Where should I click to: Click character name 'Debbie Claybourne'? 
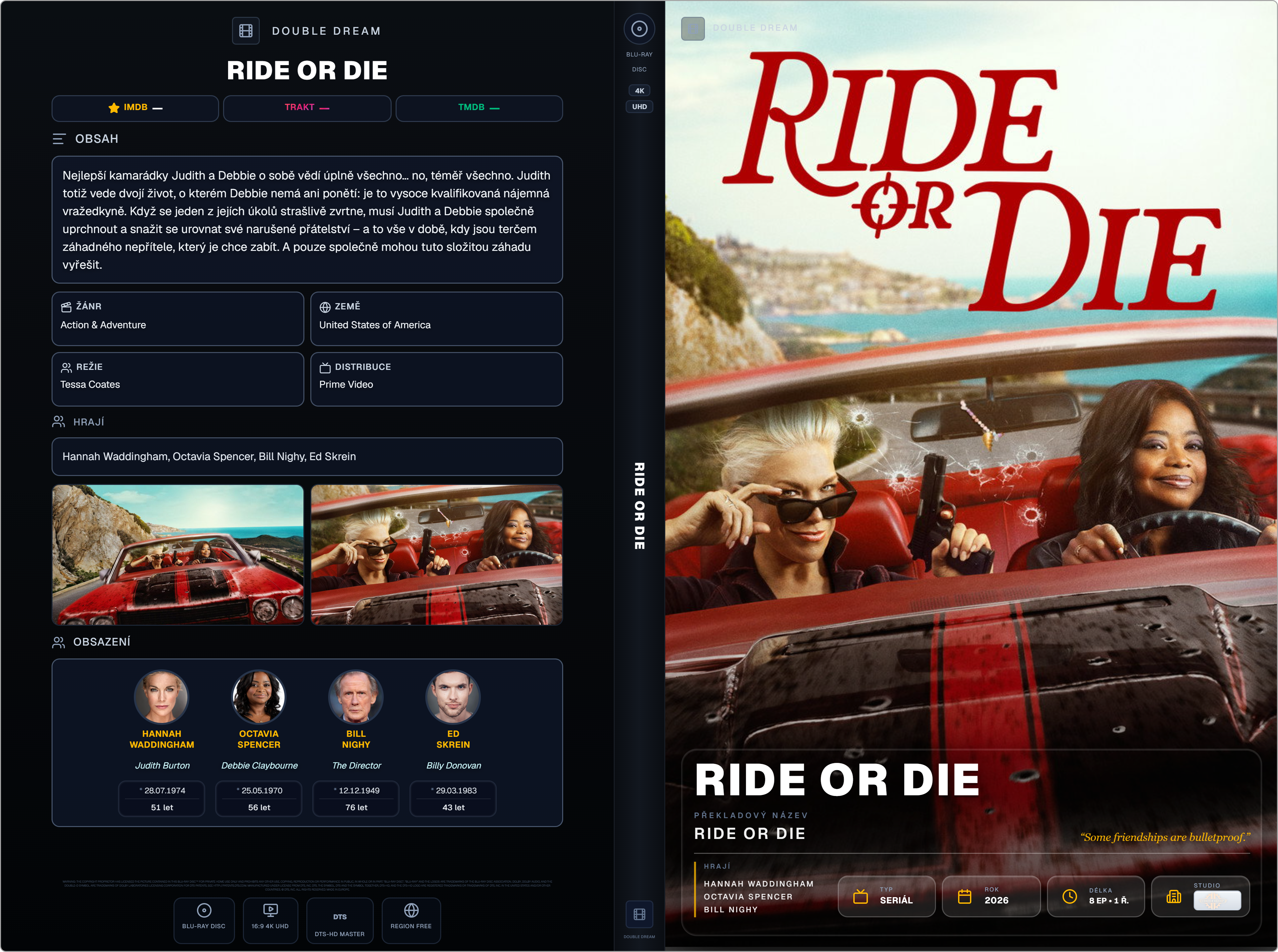click(x=259, y=765)
